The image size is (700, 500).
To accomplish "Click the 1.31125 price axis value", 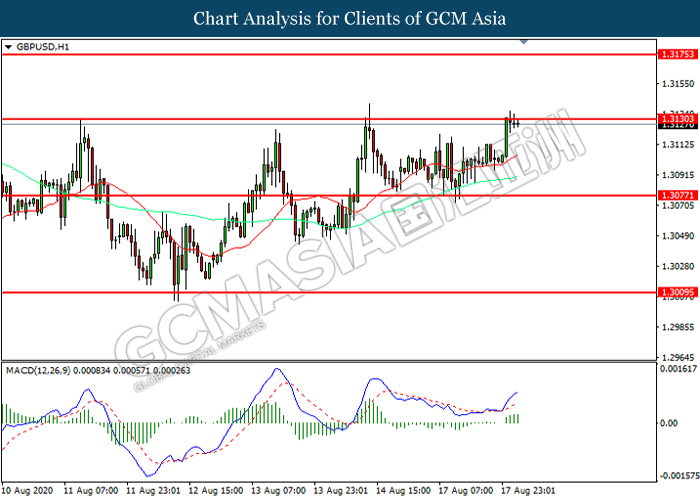I will (678, 145).
